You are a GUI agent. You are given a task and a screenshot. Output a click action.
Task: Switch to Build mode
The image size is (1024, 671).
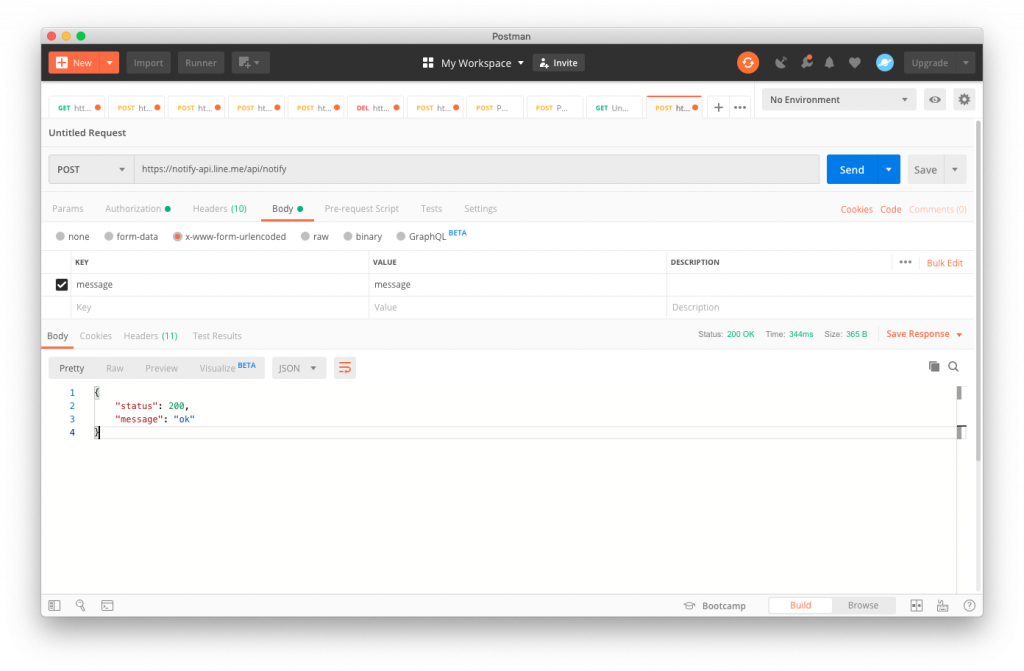pos(801,606)
